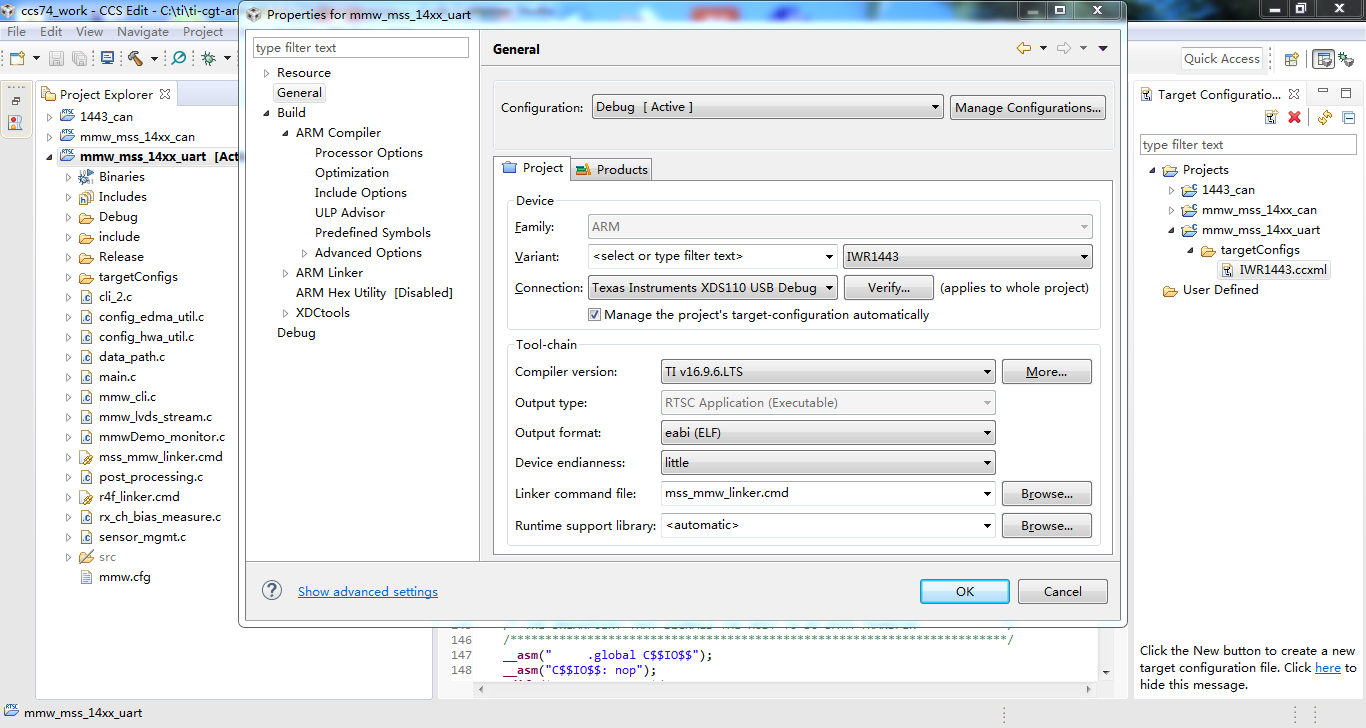Close the Target Configurations tab X
Viewport: 1366px width, 728px height.
1294,94
